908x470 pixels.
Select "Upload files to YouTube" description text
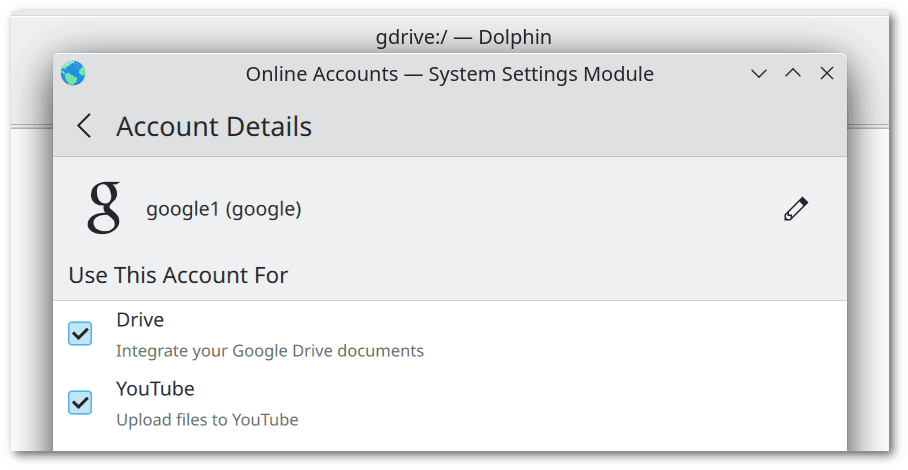pos(207,419)
